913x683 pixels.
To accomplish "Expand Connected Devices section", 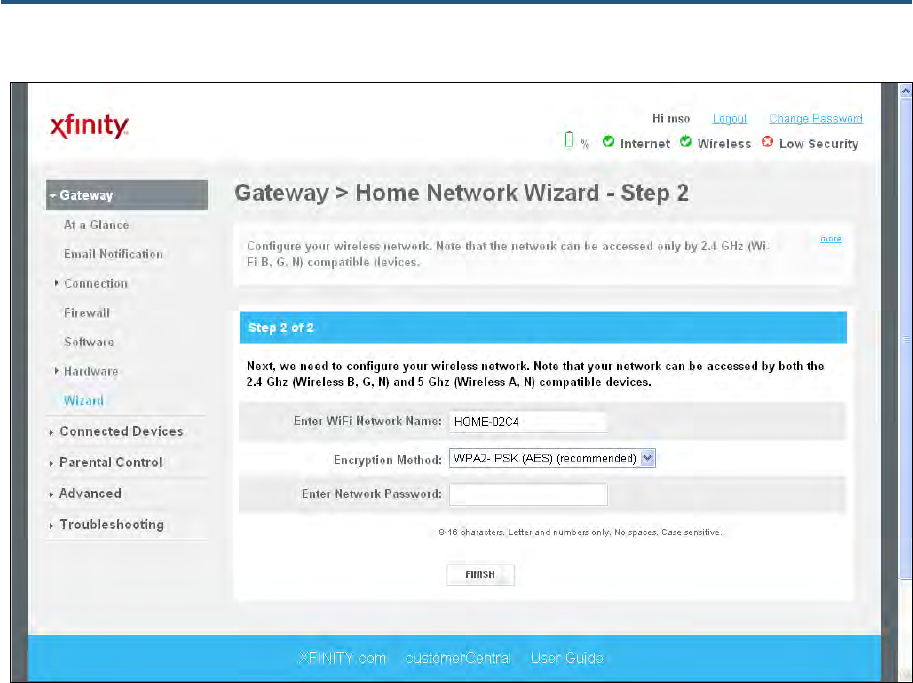I will [121, 431].
